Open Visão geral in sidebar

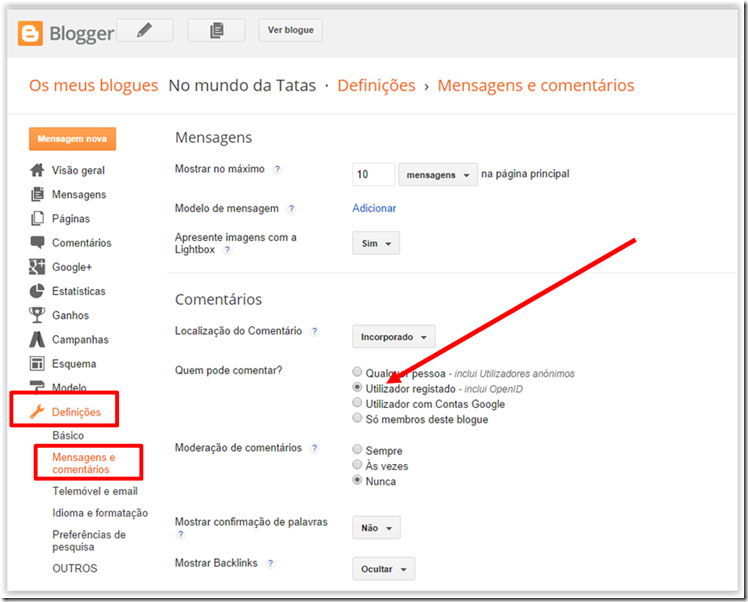point(78,170)
